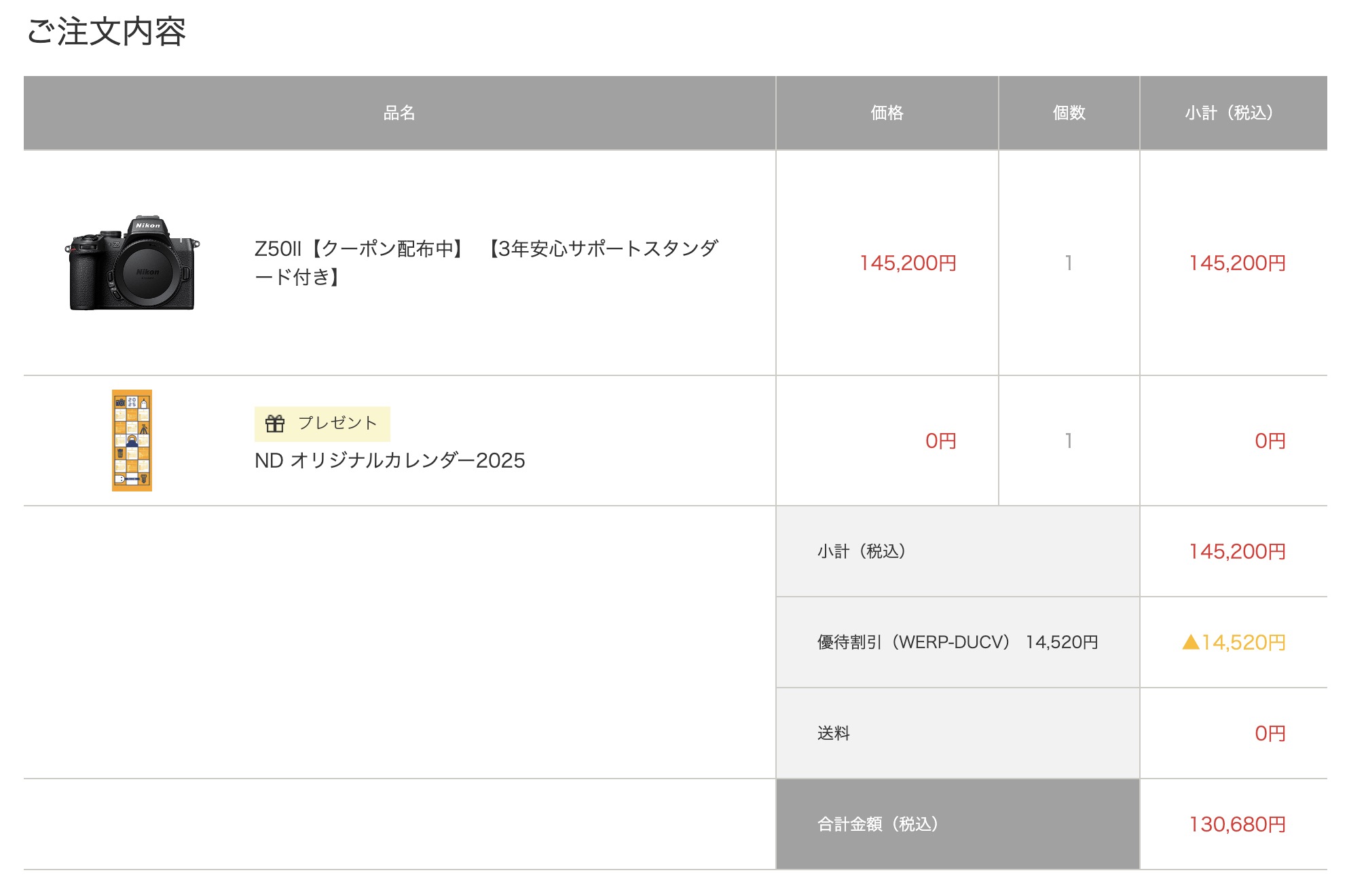Click the プレゼント label badge
The height and width of the screenshot is (896, 1366).
point(322,424)
